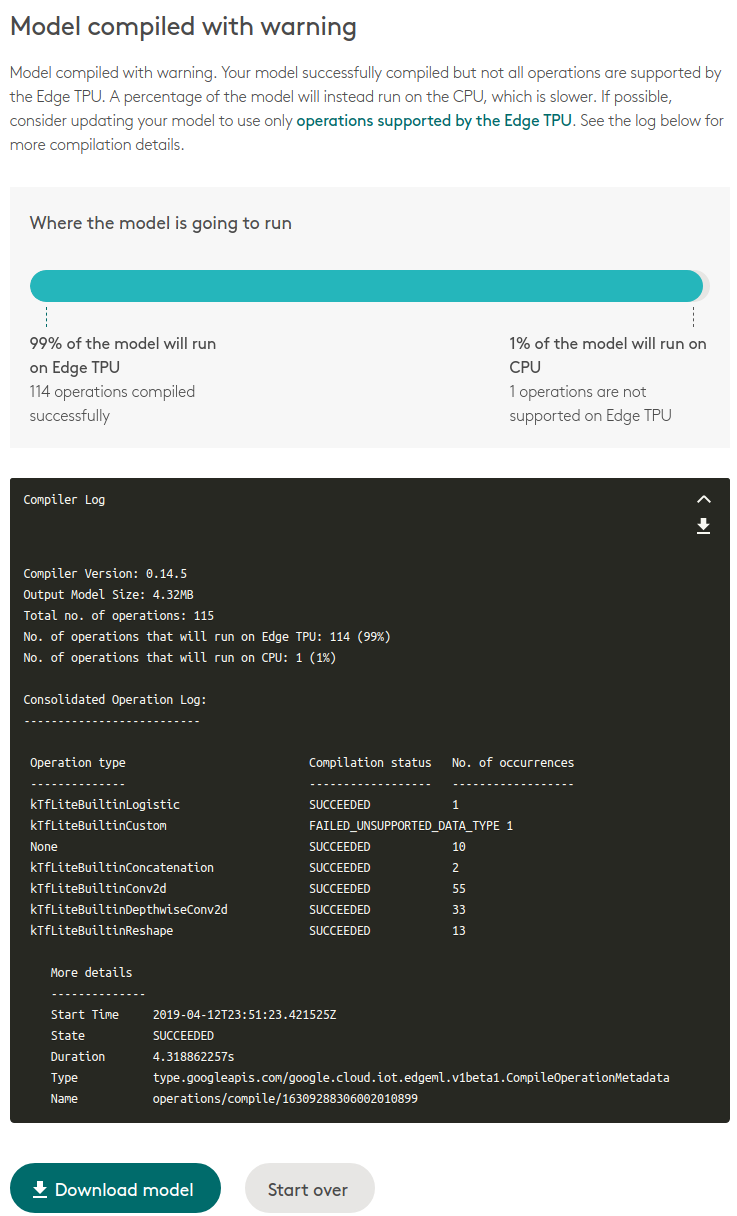Click the download log icon in the Compiler Log panel

[704, 525]
